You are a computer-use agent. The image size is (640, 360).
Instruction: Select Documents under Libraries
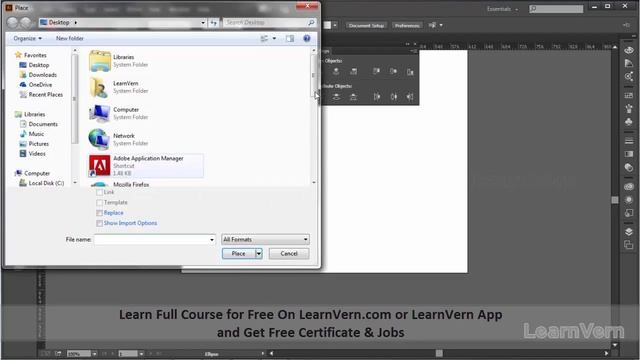[39, 124]
